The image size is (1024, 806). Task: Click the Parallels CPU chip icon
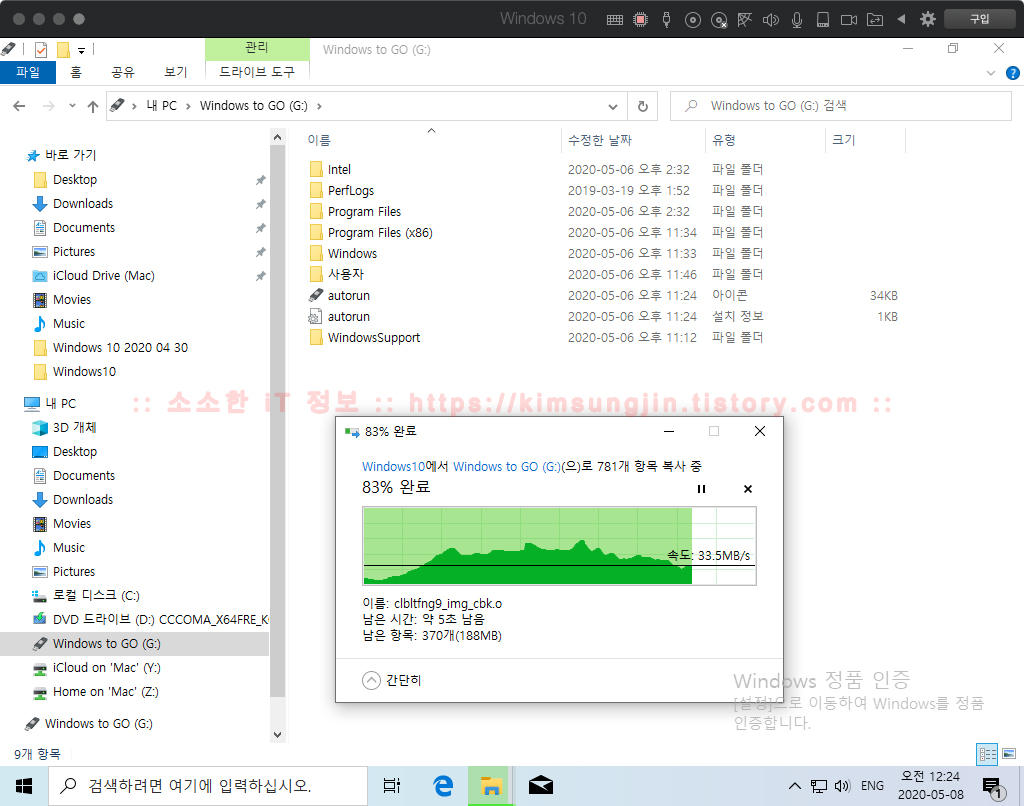click(x=641, y=20)
